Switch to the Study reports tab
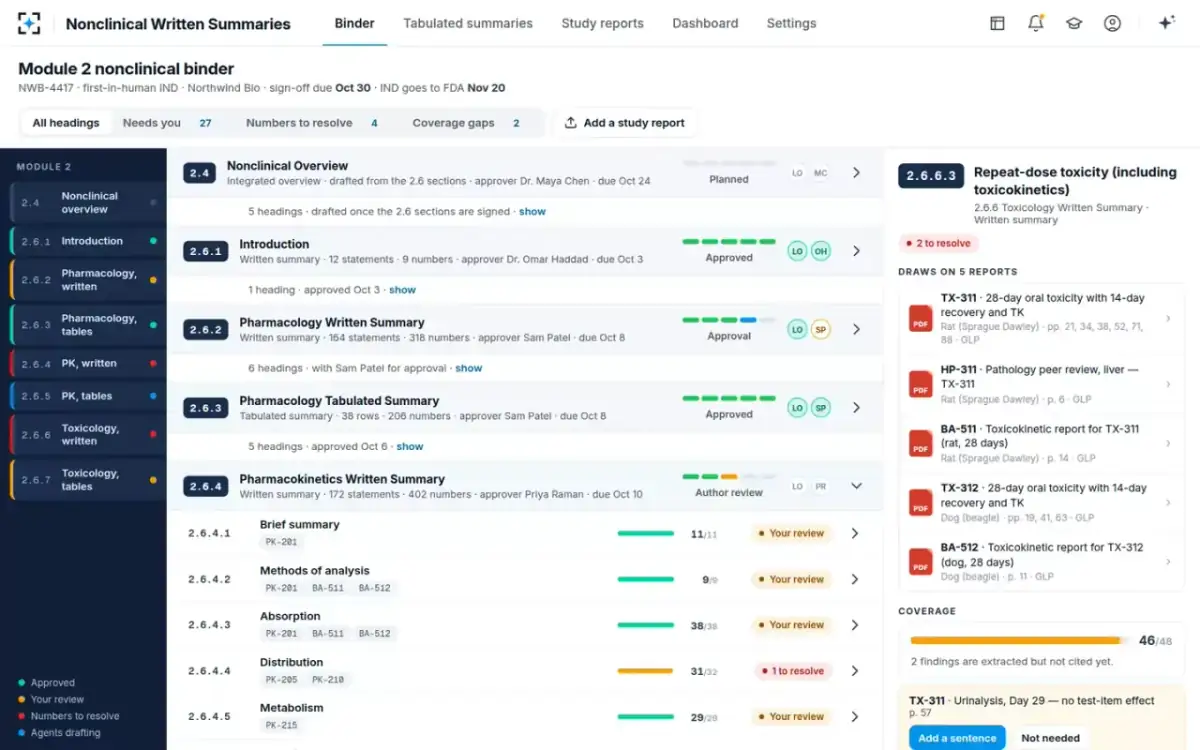This screenshot has height=750, width=1200. [602, 23]
